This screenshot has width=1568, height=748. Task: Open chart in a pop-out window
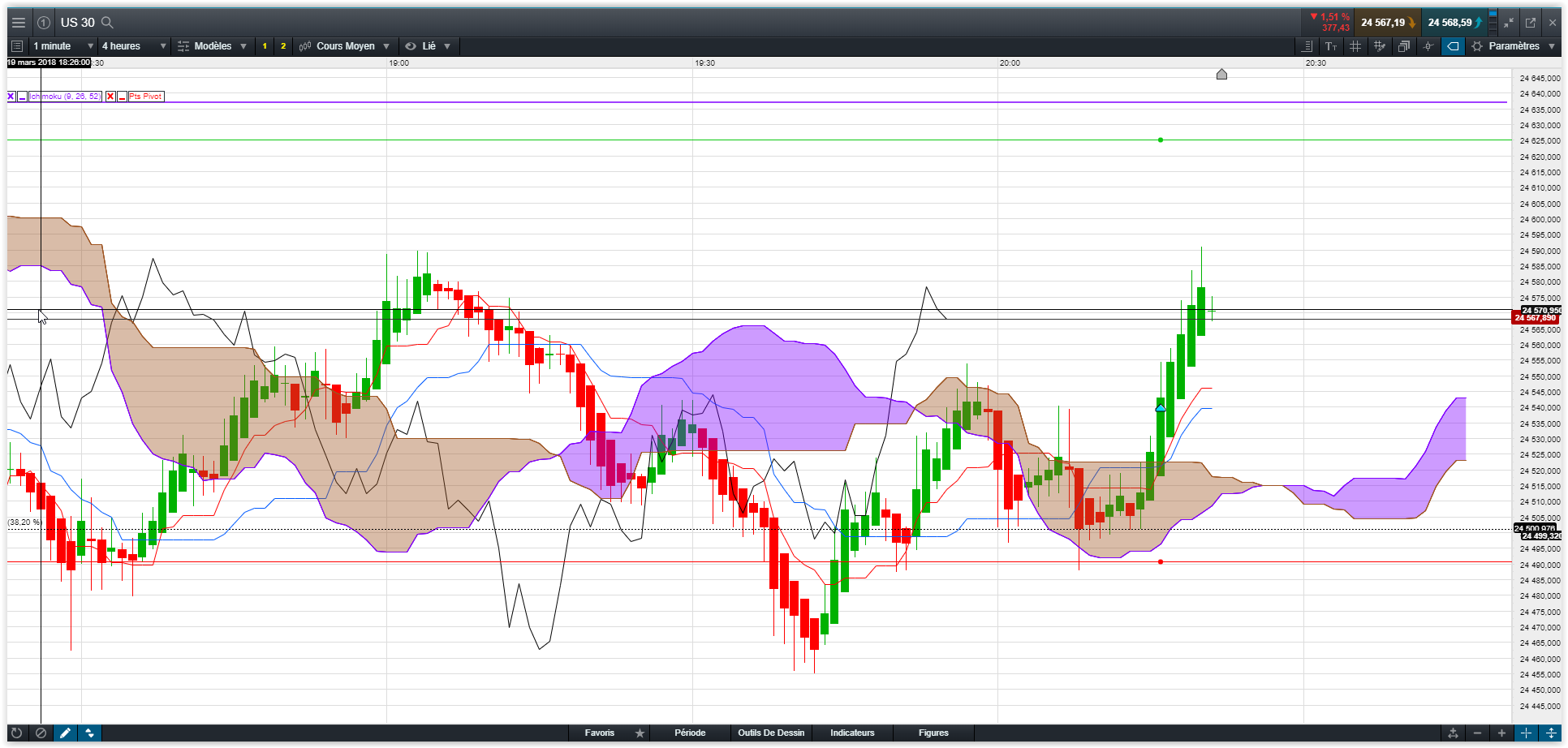coord(1531,23)
